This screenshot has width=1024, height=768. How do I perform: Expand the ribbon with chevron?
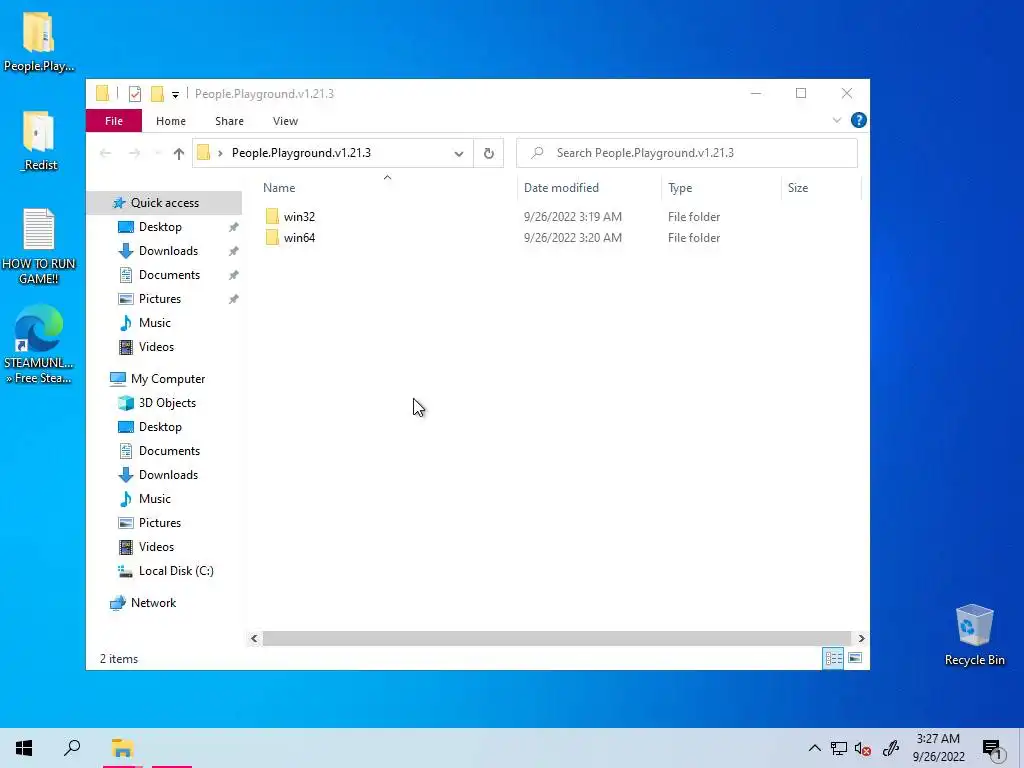(837, 120)
